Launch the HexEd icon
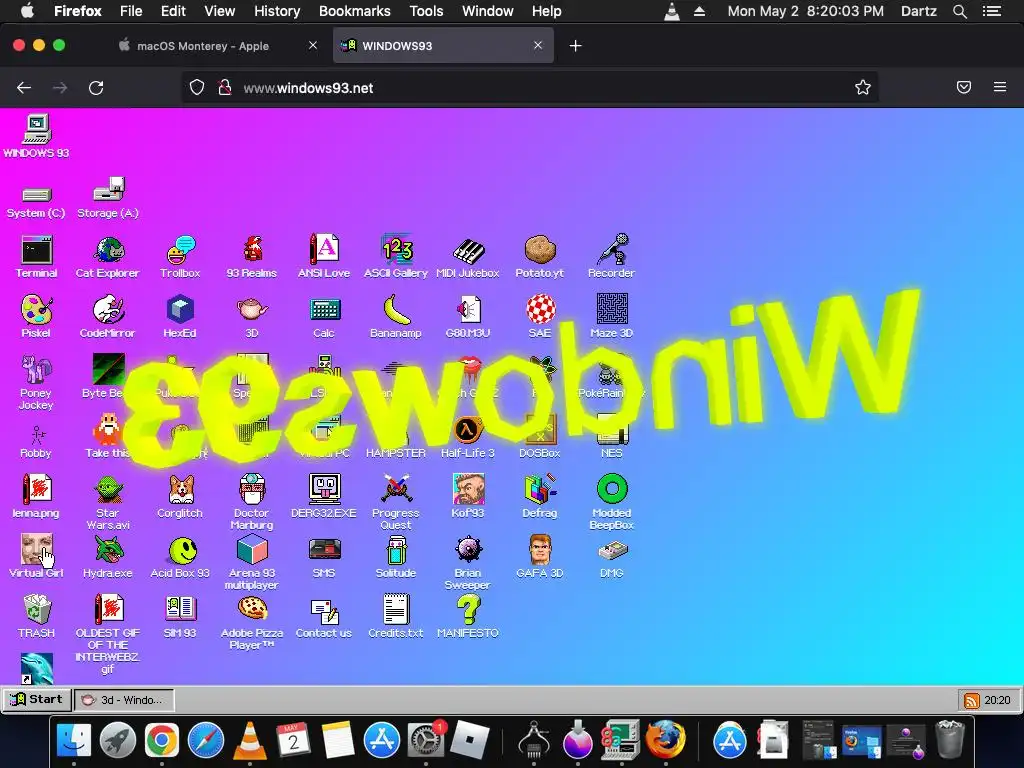Screen dimensions: 1024x768 pos(180,310)
